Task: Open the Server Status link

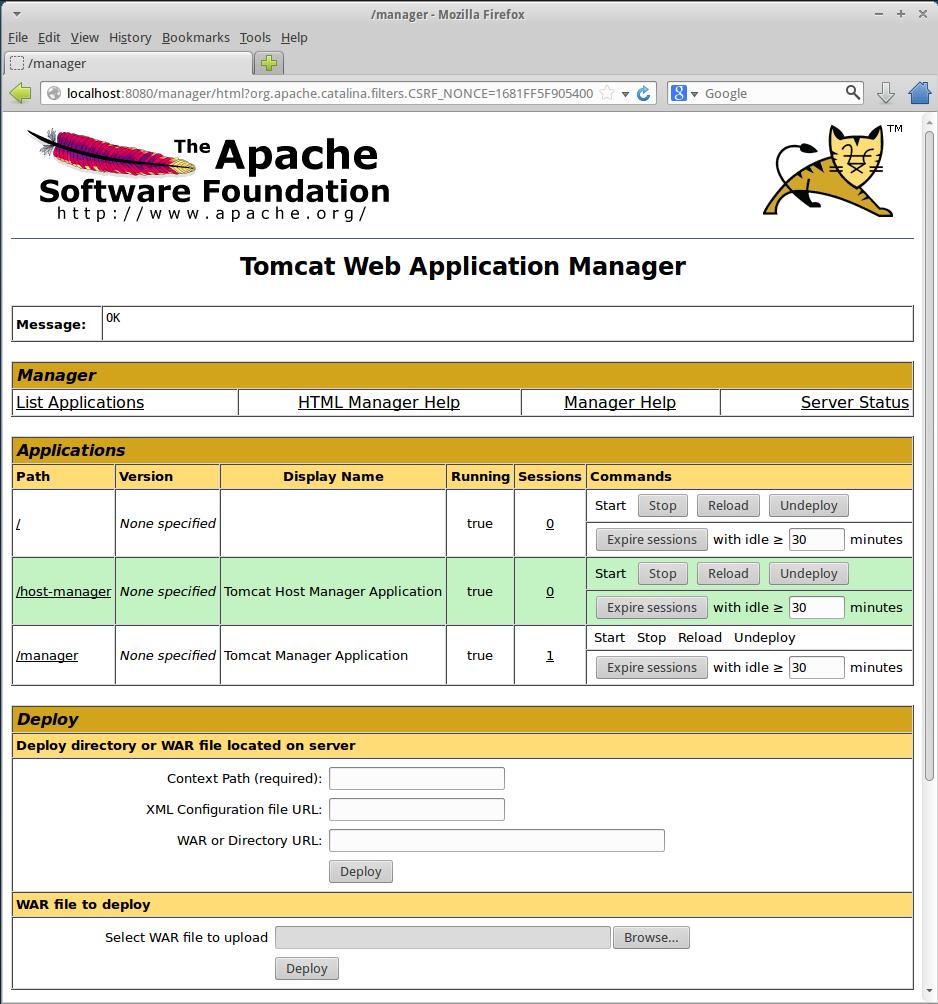Action: click(854, 402)
